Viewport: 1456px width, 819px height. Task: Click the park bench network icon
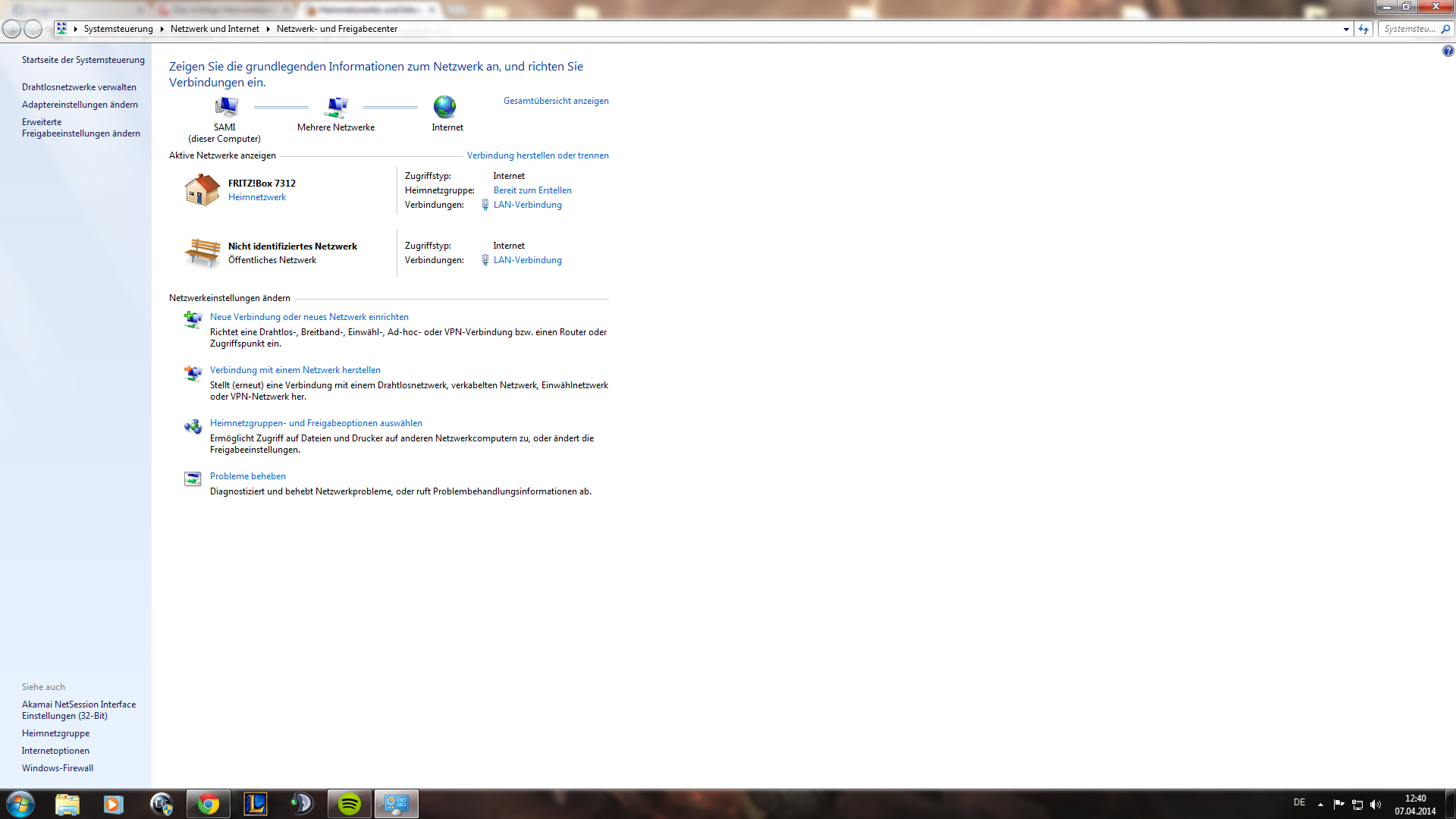coord(202,253)
